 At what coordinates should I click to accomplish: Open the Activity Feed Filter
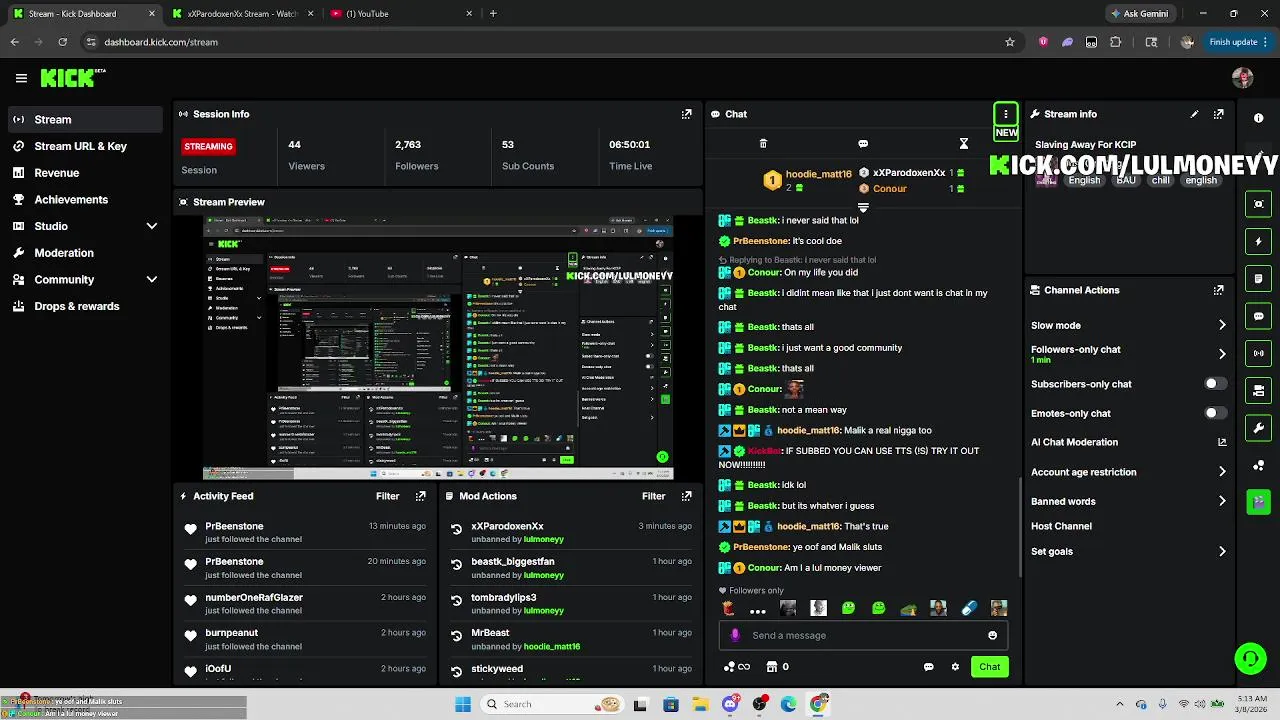[x=388, y=496]
